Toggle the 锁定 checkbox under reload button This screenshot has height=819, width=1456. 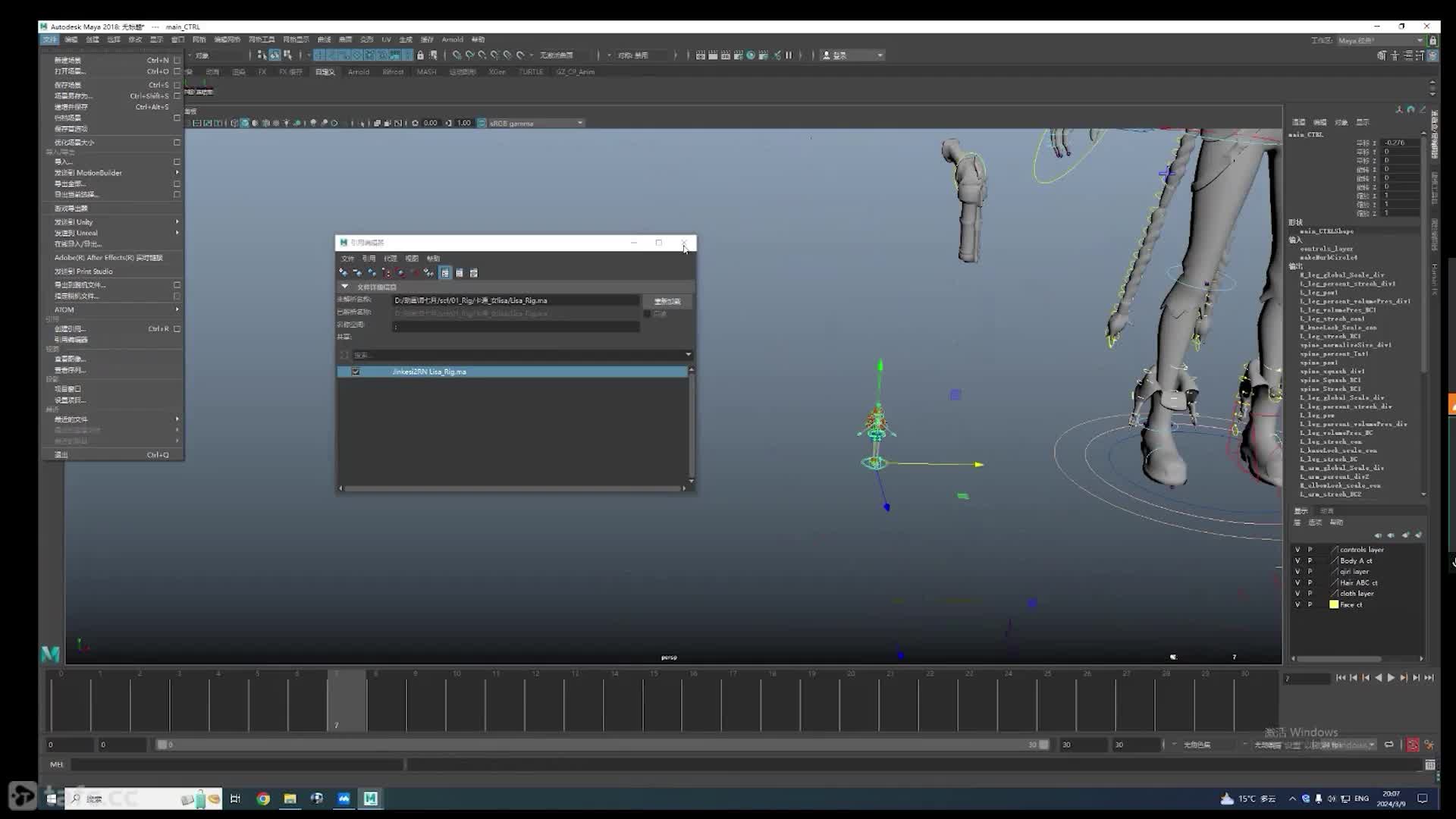coord(647,314)
